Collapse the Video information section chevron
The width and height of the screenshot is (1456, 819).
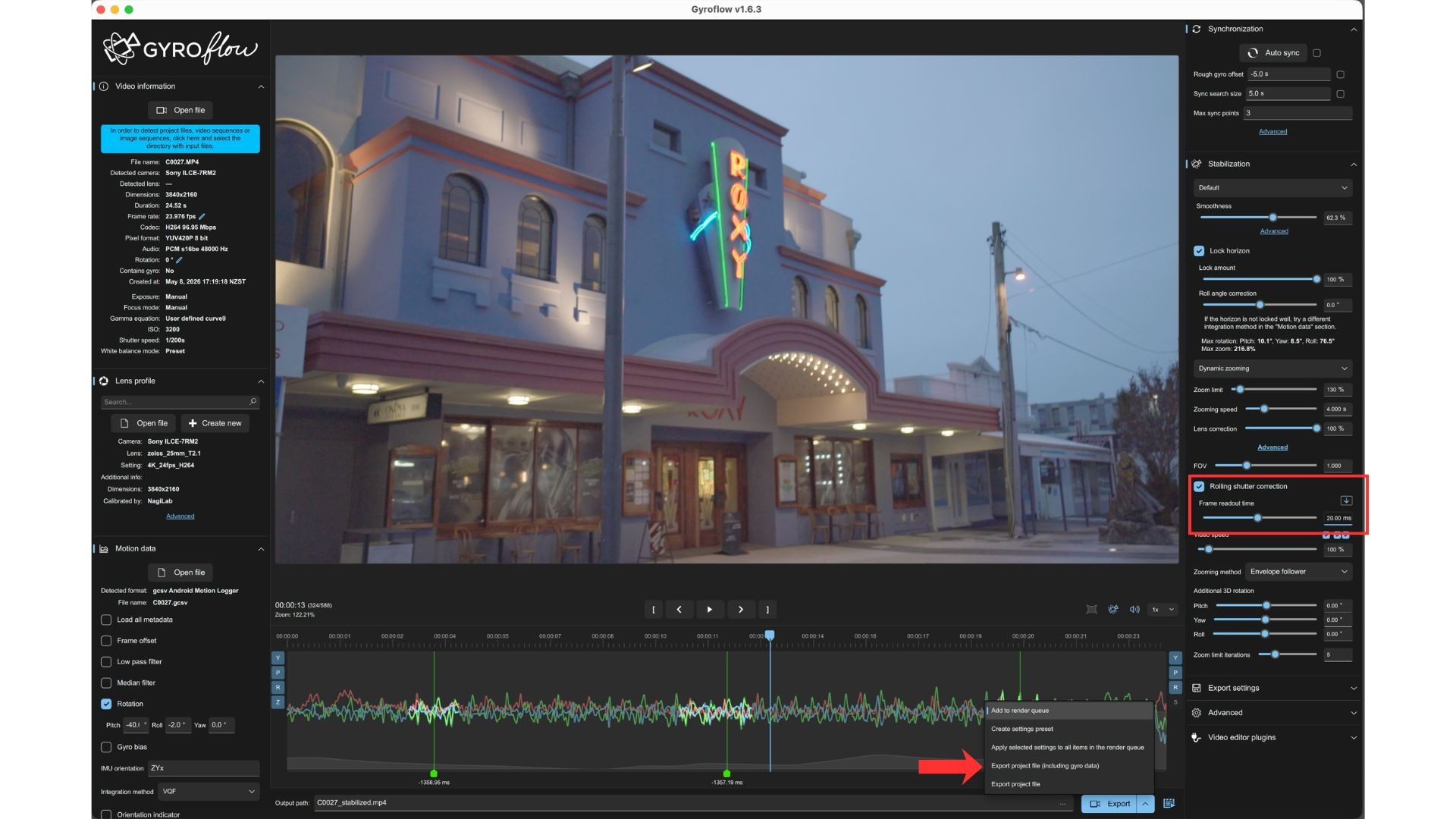261,86
